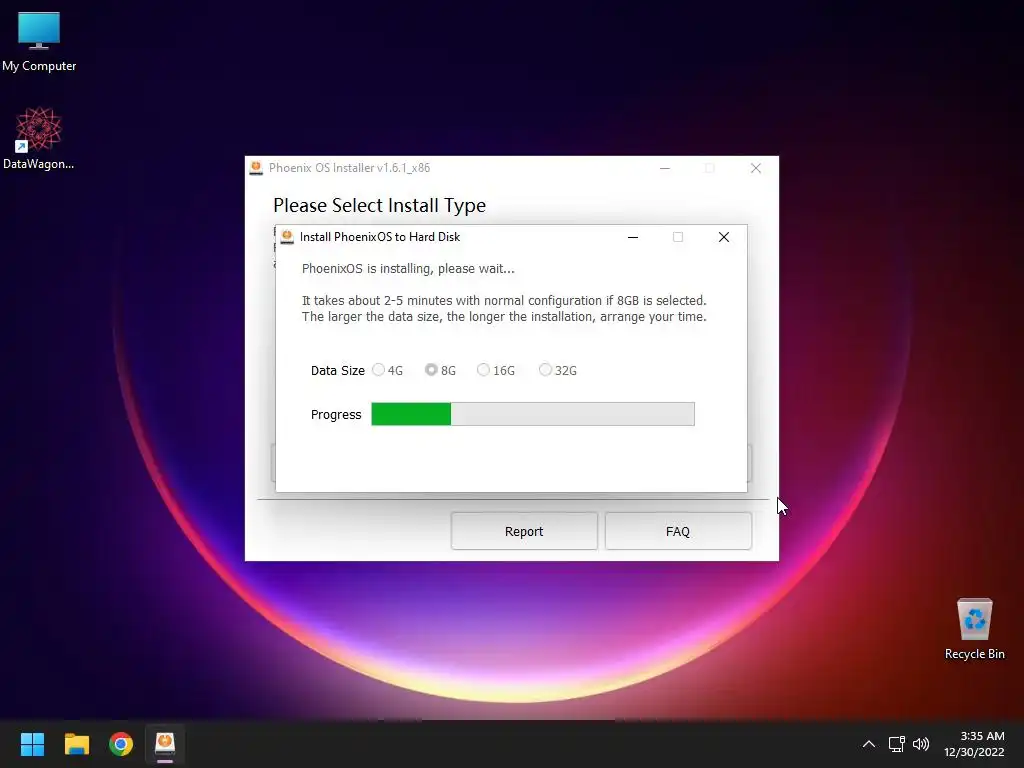Click the Install PhoenixOS dialog title icon
Screen dimensions: 1024x768
[x=287, y=236]
